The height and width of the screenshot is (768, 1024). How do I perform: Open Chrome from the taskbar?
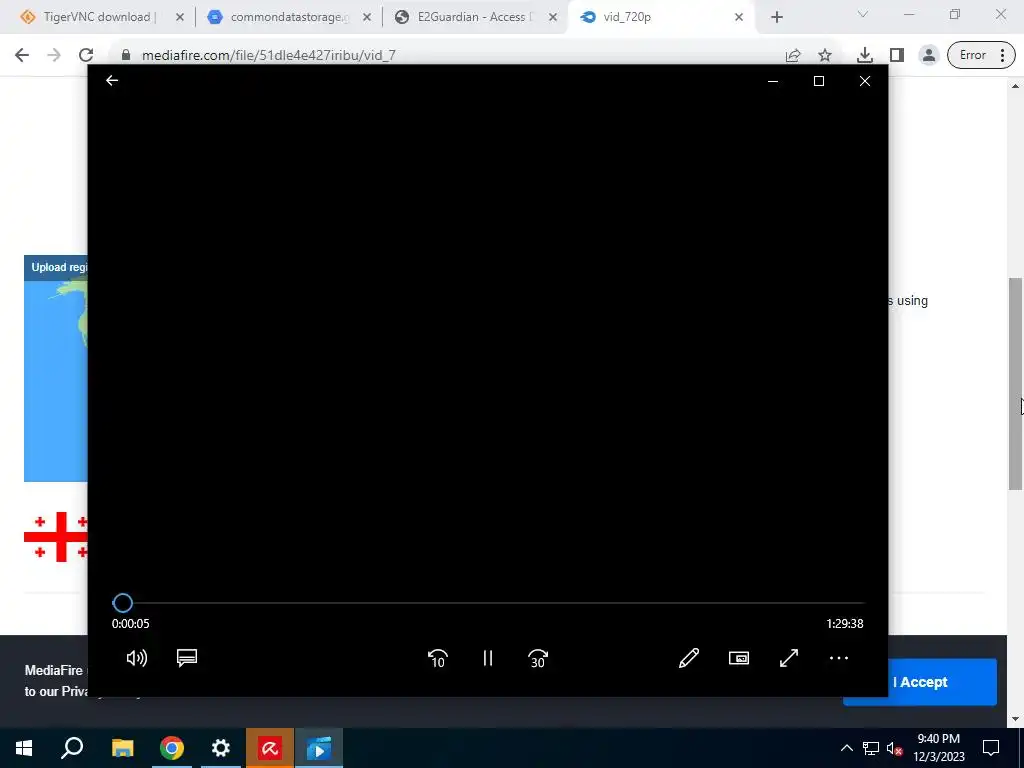(172, 748)
